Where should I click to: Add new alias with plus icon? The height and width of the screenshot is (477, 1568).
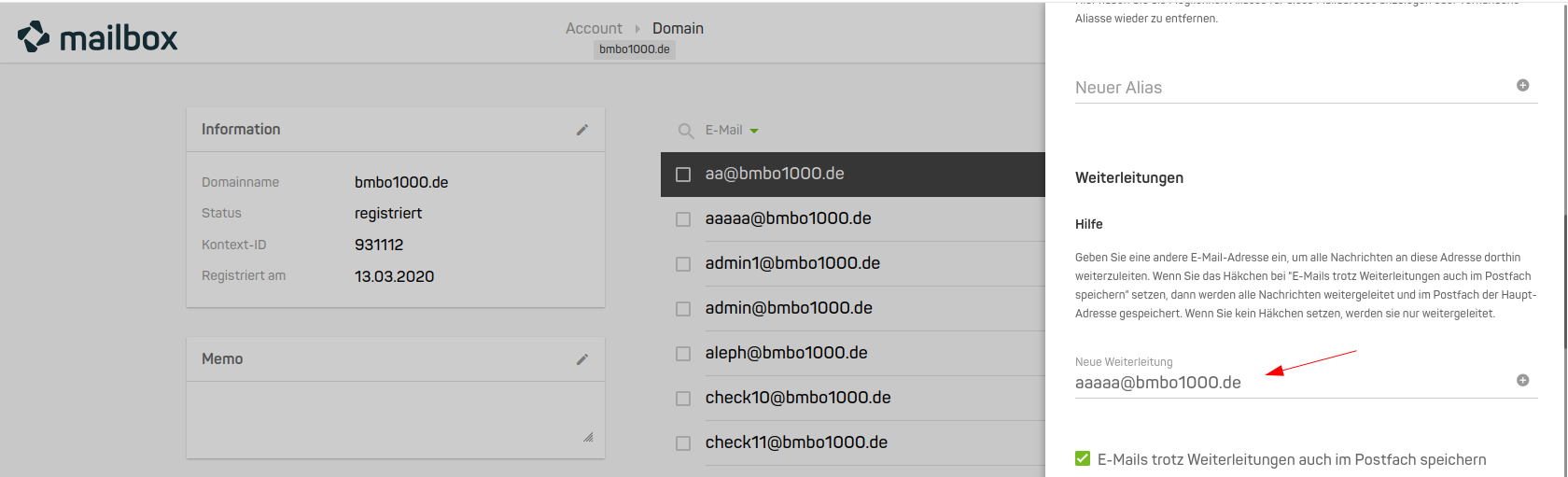pos(1522,86)
